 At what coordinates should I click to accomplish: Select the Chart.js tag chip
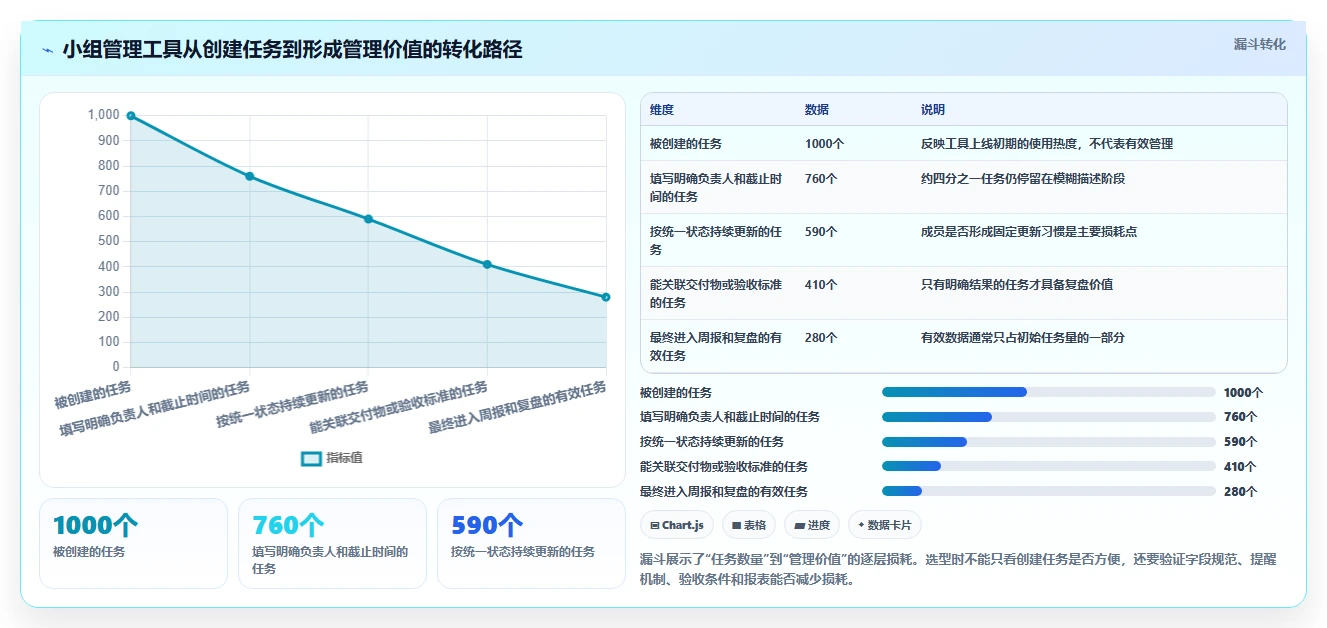click(677, 525)
